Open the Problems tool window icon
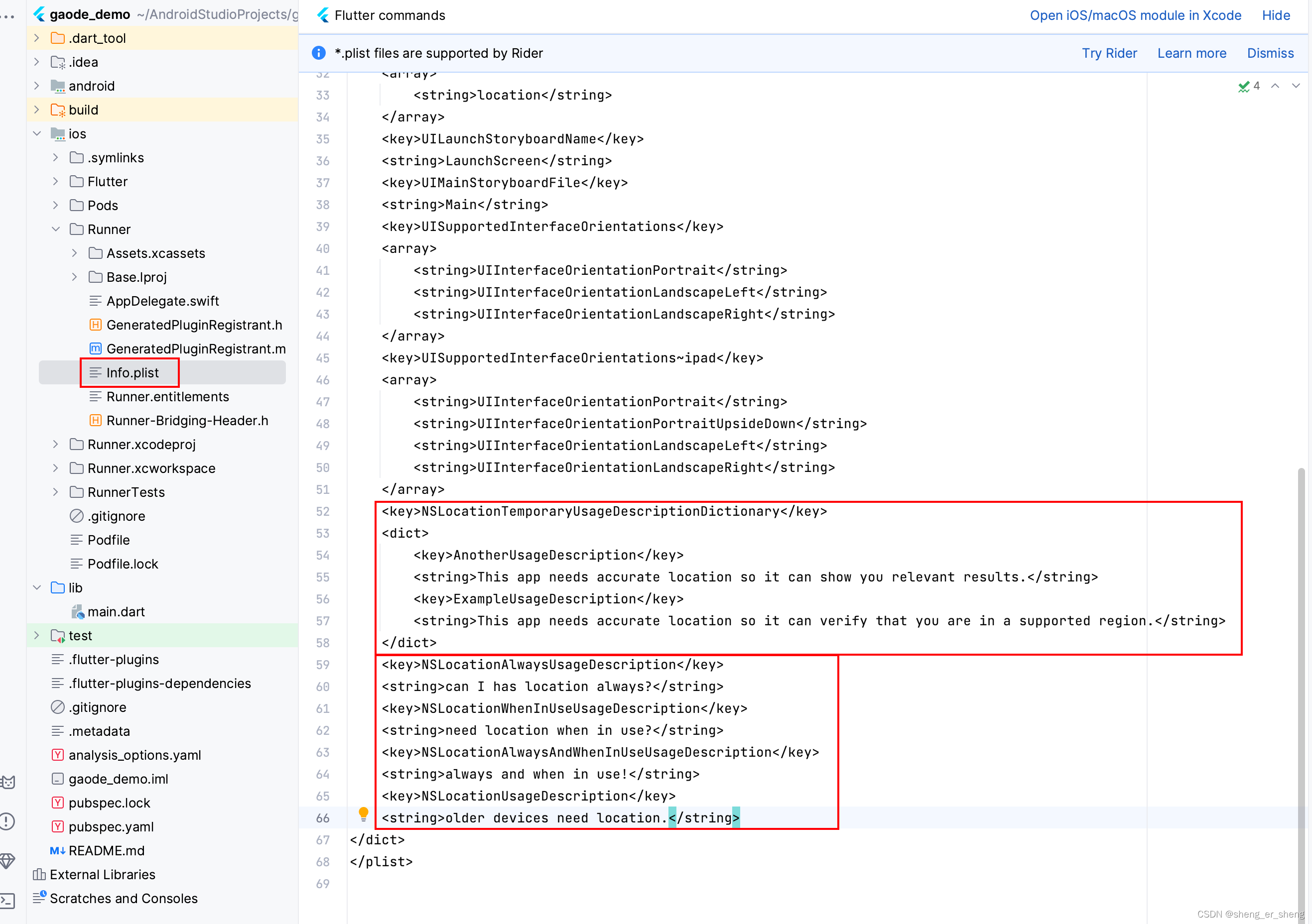The width and height of the screenshot is (1312, 924). point(8,821)
